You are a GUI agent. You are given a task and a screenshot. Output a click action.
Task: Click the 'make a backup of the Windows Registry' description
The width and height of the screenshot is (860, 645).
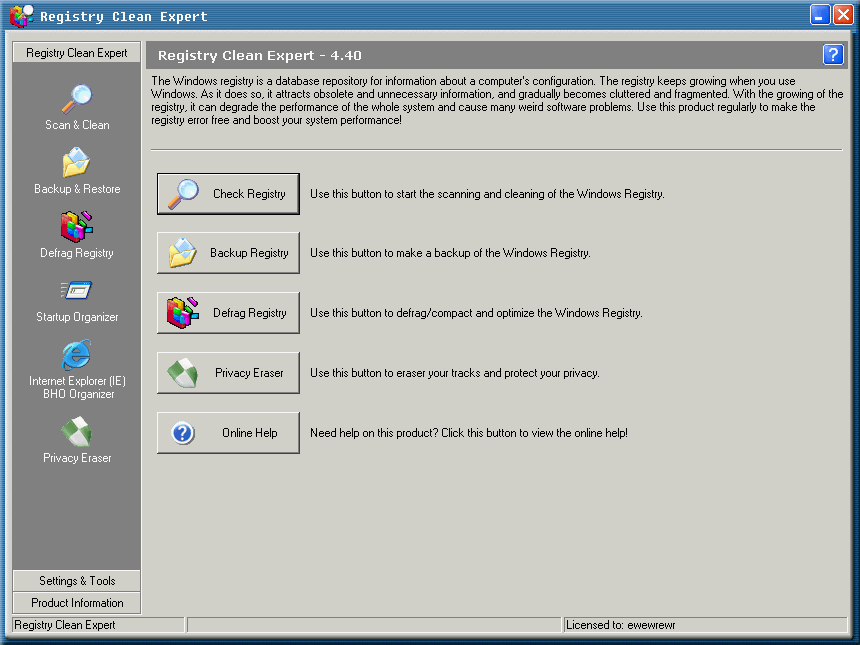coord(450,253)
